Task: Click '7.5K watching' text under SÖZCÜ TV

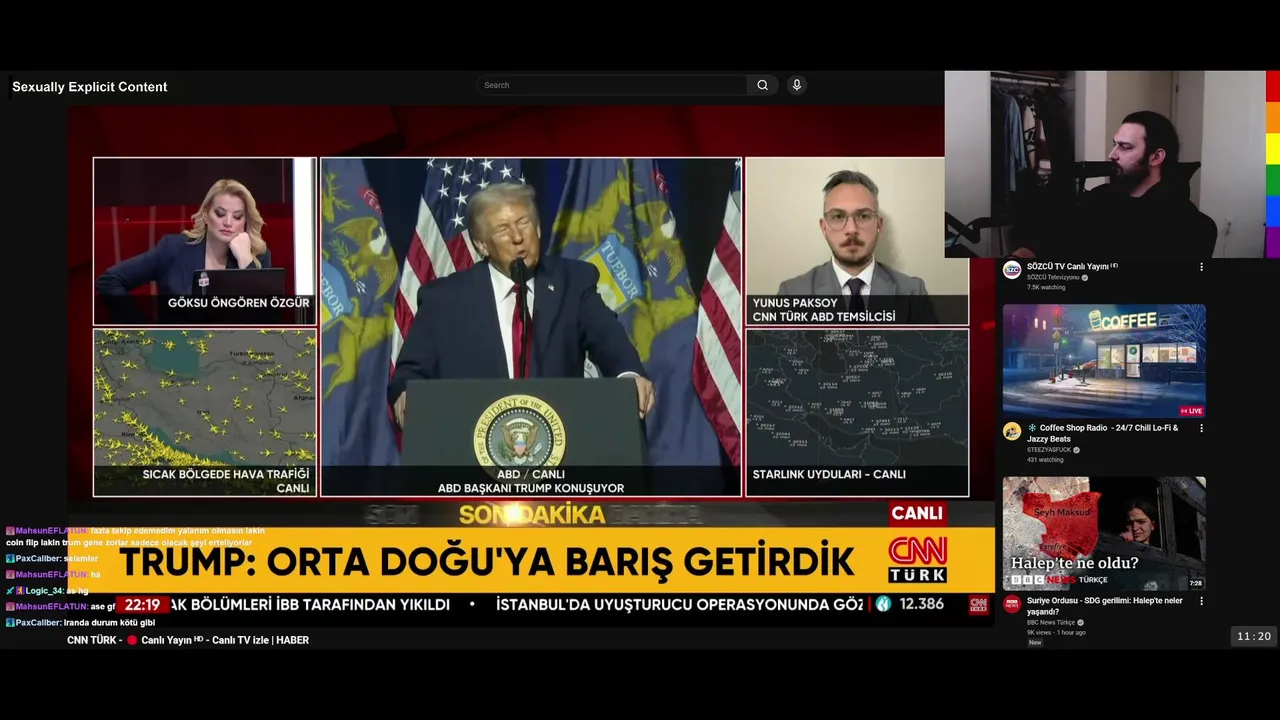Action: point(1046,287)
